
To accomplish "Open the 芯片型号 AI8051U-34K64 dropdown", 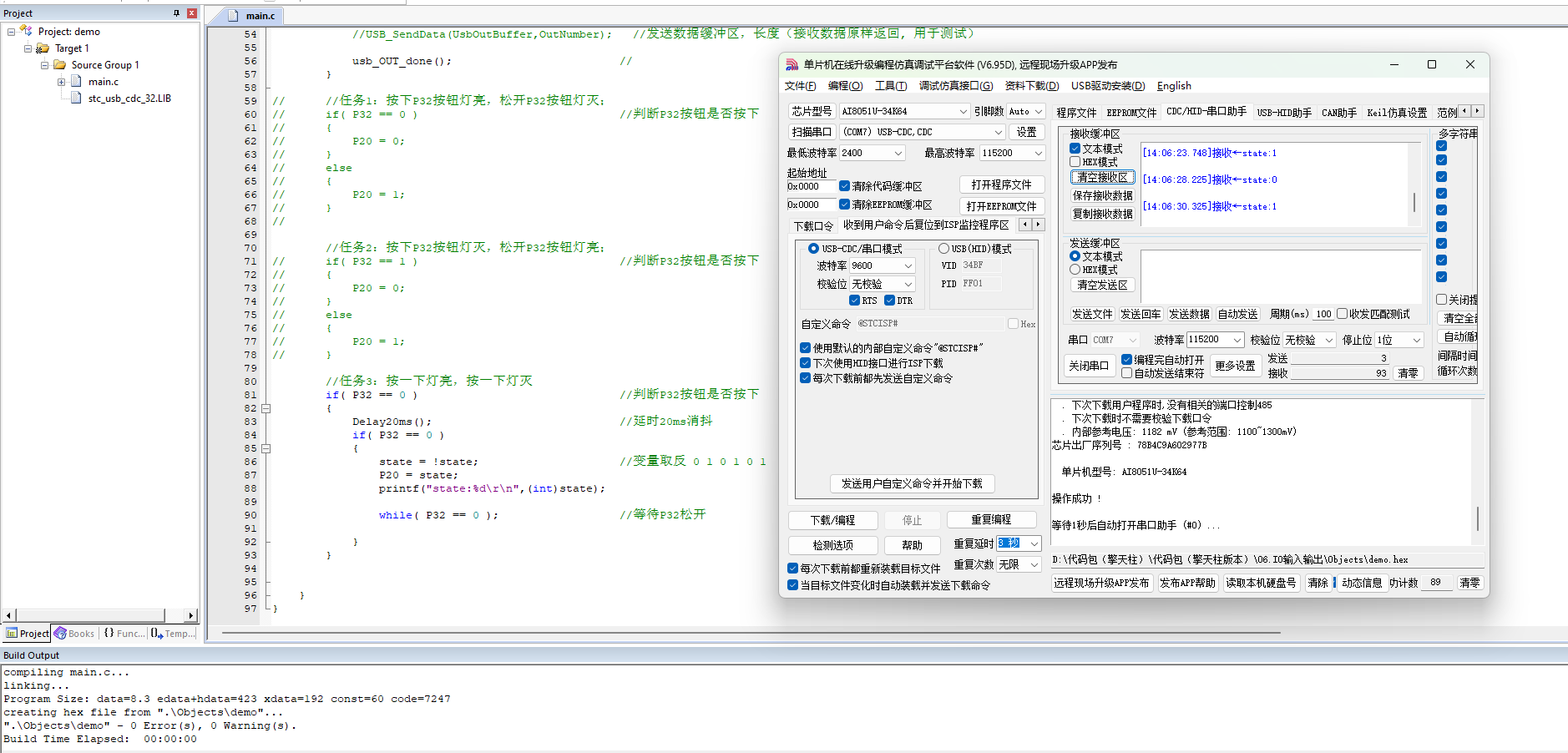I will click(x=963, y=111).
